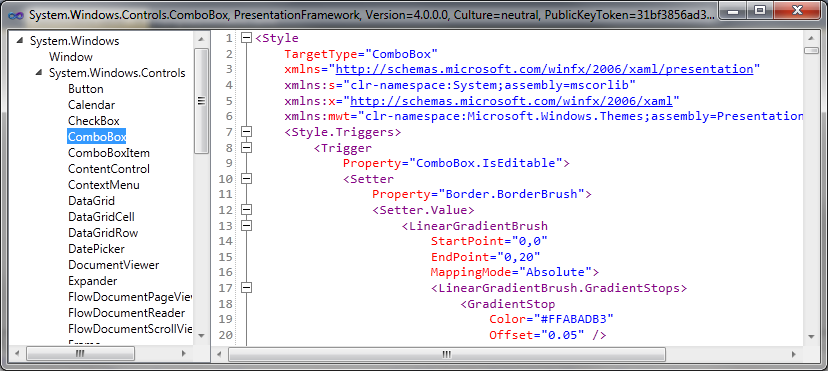The image size is (828, 371).
Task: Click the code editor scroll-up arrow
Action: (x=811, y=40)
